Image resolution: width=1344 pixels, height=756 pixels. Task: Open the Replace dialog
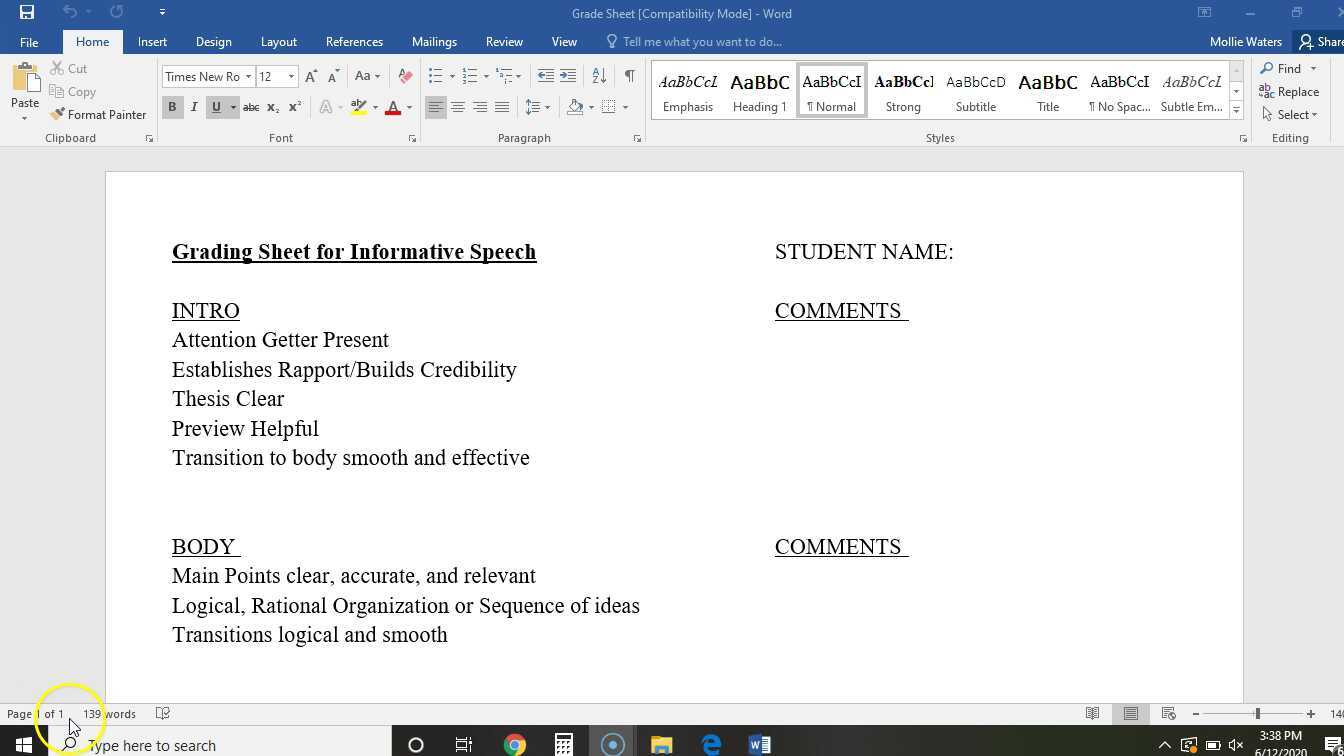tap(1295, 91)
